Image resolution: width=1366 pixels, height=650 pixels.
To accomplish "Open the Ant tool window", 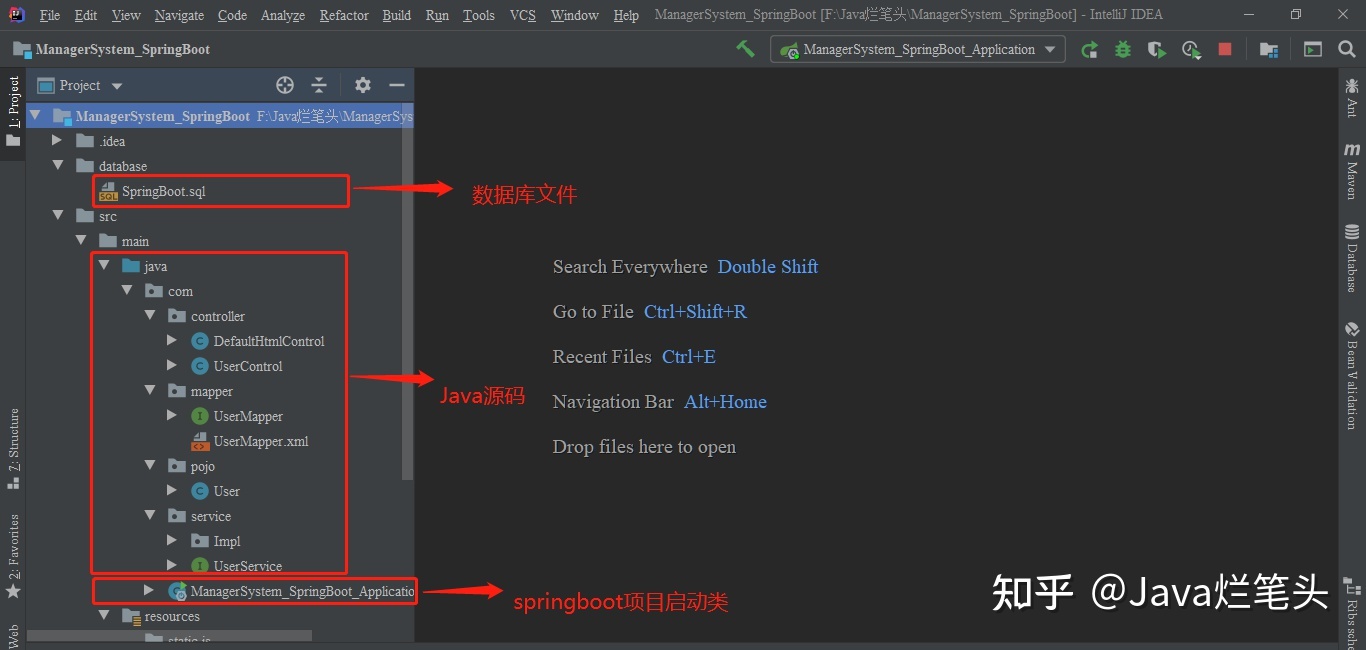I will [x=1352, y=98].
